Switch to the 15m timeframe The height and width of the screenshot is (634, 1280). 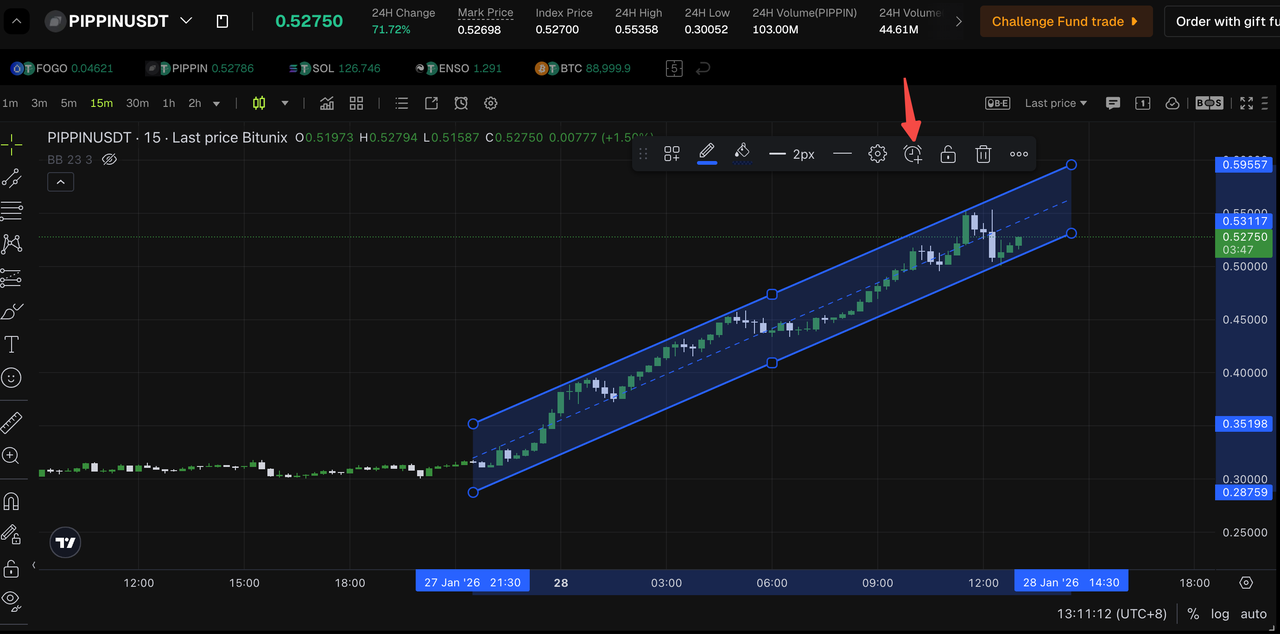point(101,102)
